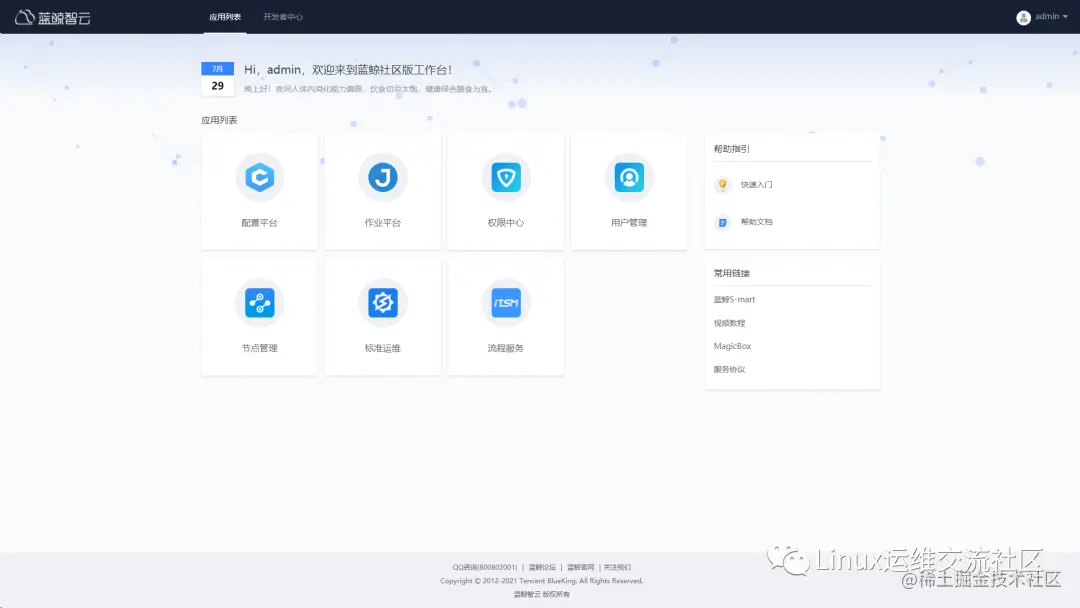Launch the 作业平台 (Job Platform) app
Viewport: 1080px width, 608px height.
382,178
